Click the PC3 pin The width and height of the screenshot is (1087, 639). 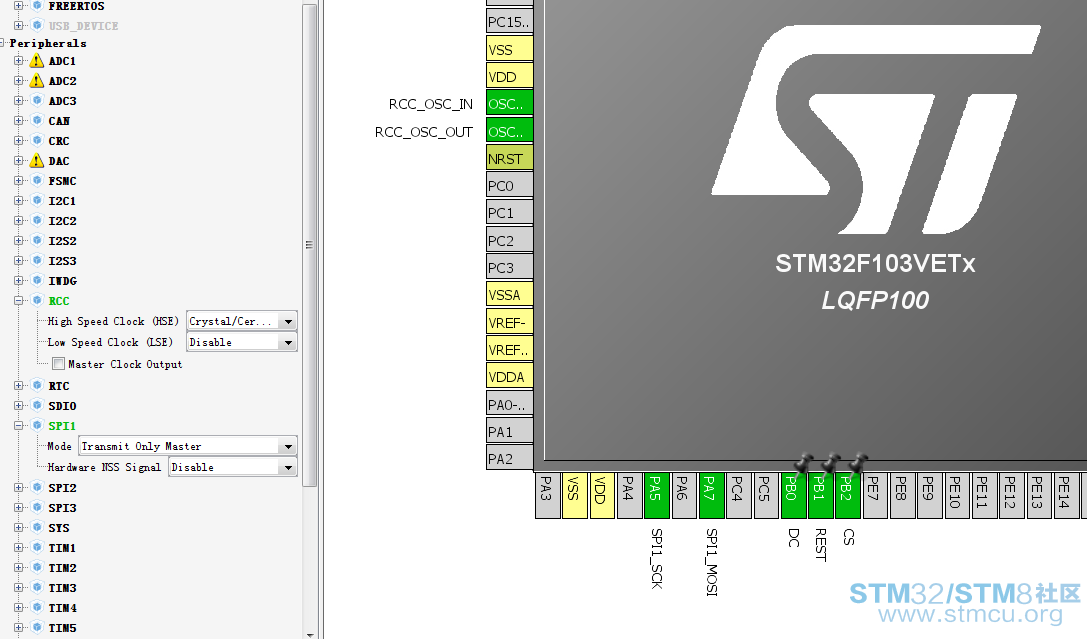(510, 268)
